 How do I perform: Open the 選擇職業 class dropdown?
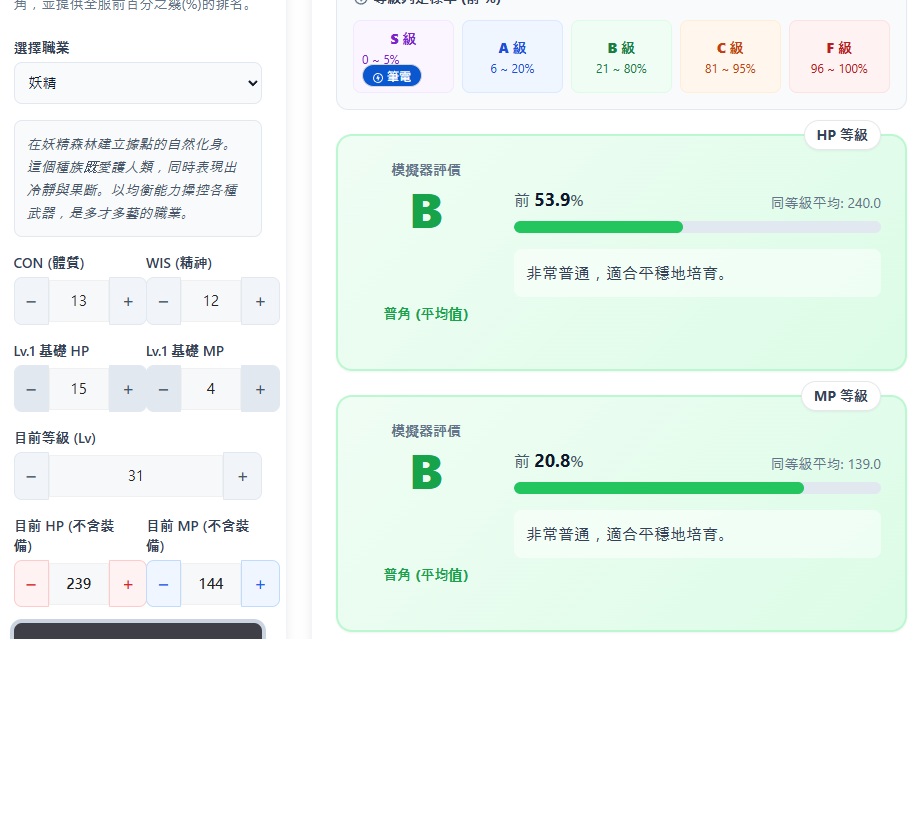pyautogui.click(x=138, y=83)
